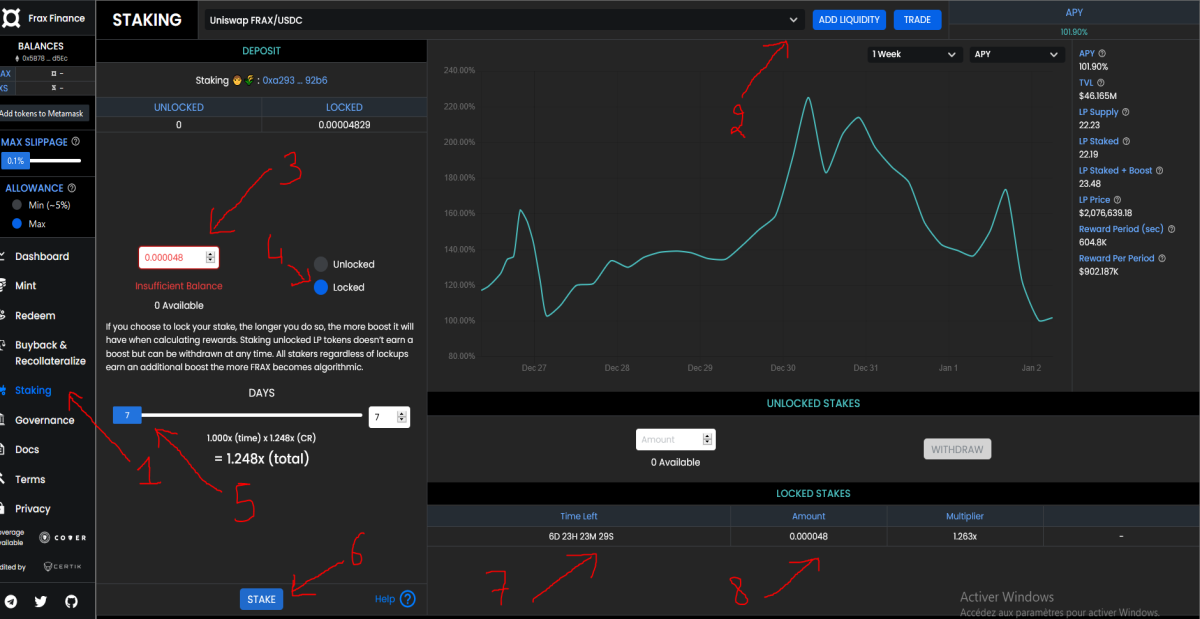
Task: Open the Allowance info icon
Action: point(71,188)
